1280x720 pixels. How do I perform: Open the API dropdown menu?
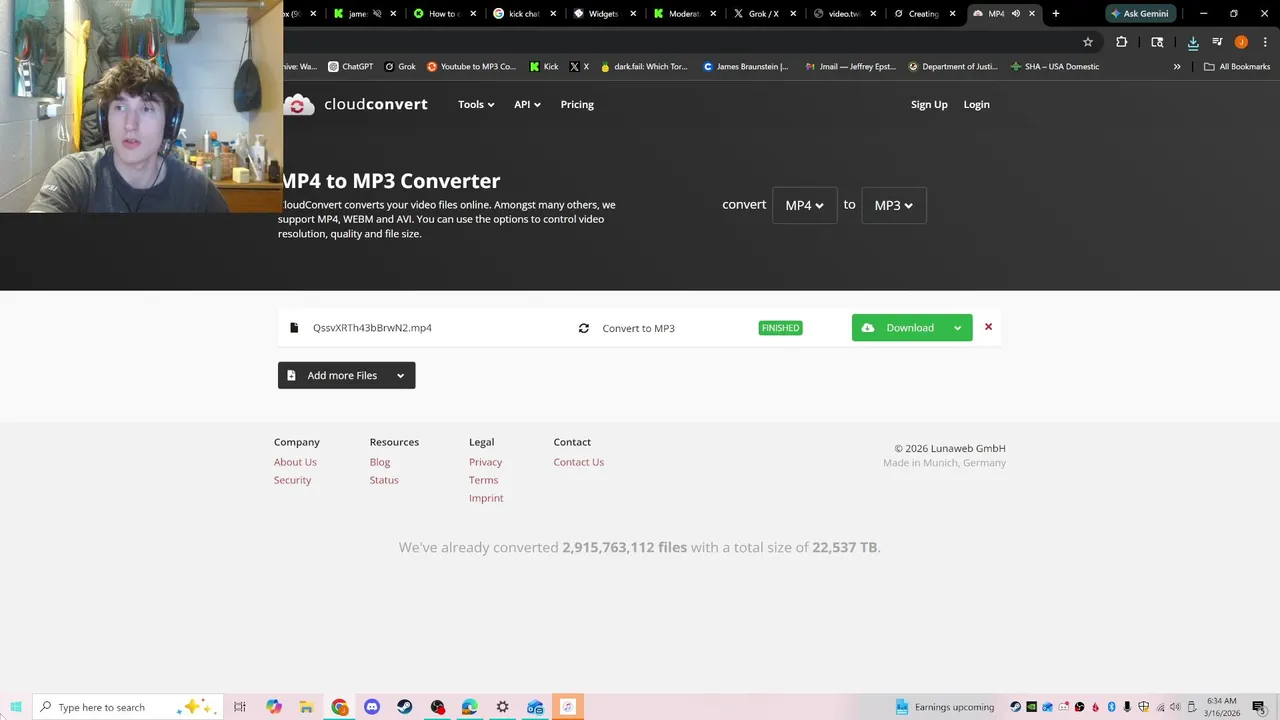527,104
